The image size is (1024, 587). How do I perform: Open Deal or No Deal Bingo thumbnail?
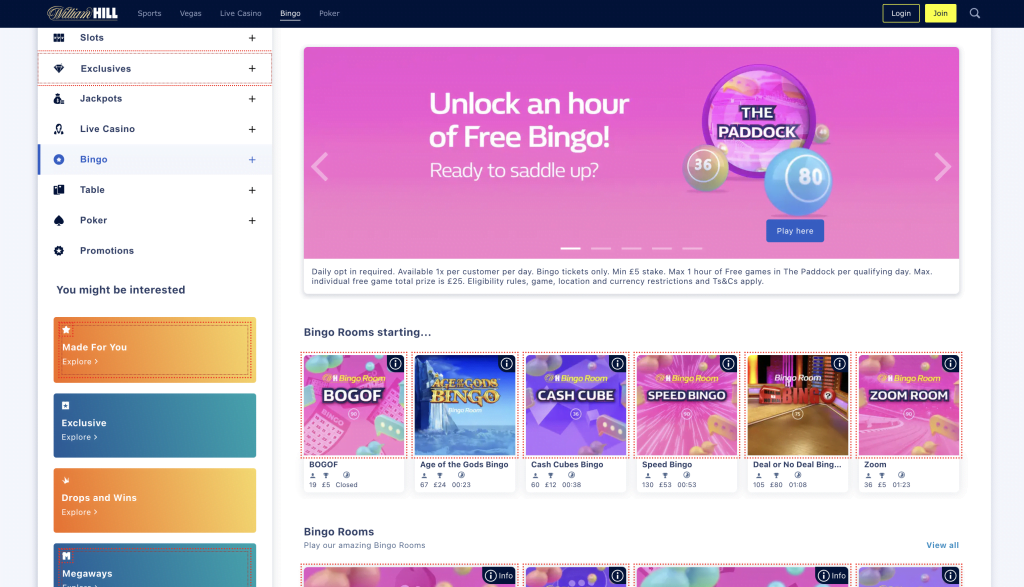tap(797, 405)
